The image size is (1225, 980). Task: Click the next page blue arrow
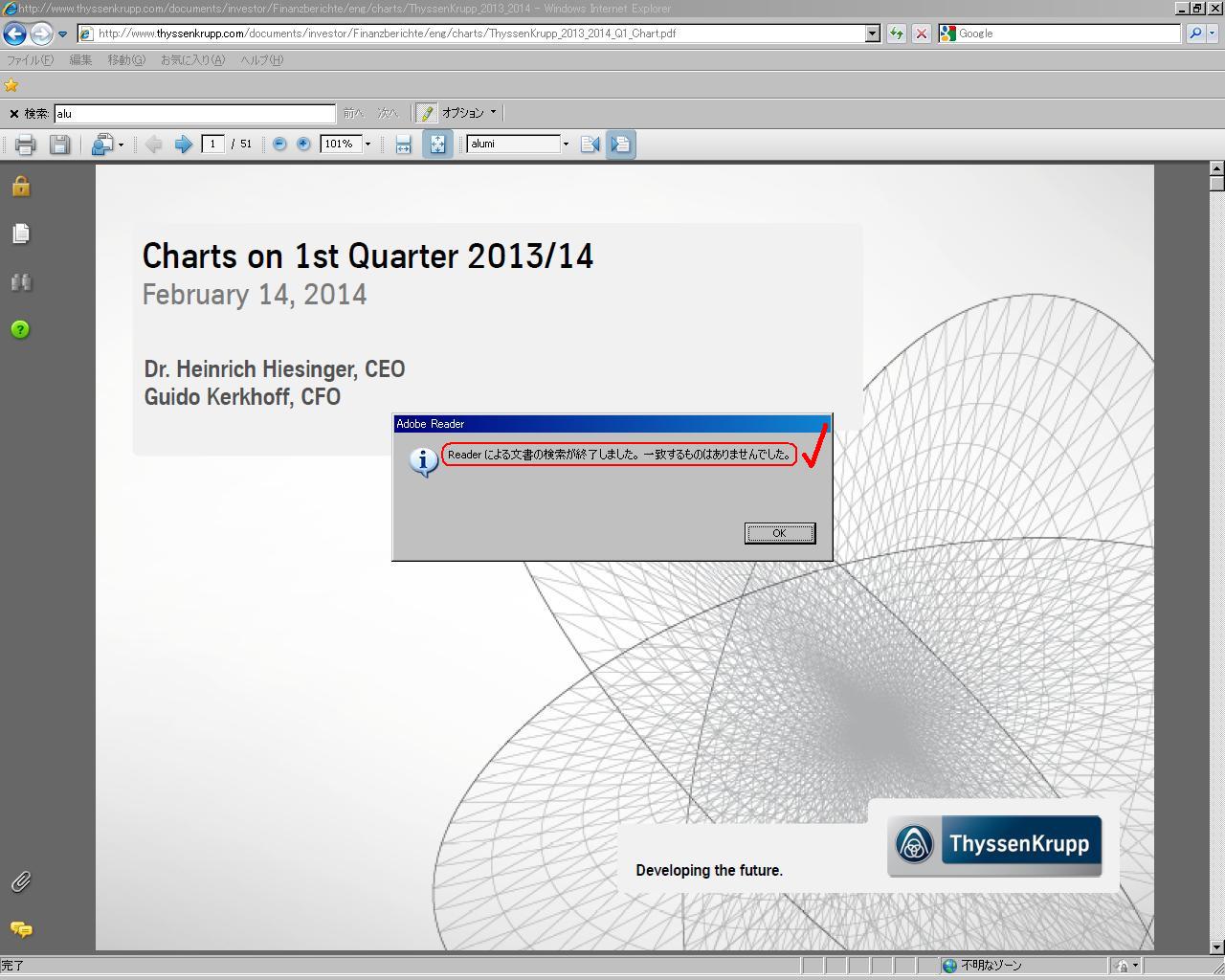[x=183, y=145]
